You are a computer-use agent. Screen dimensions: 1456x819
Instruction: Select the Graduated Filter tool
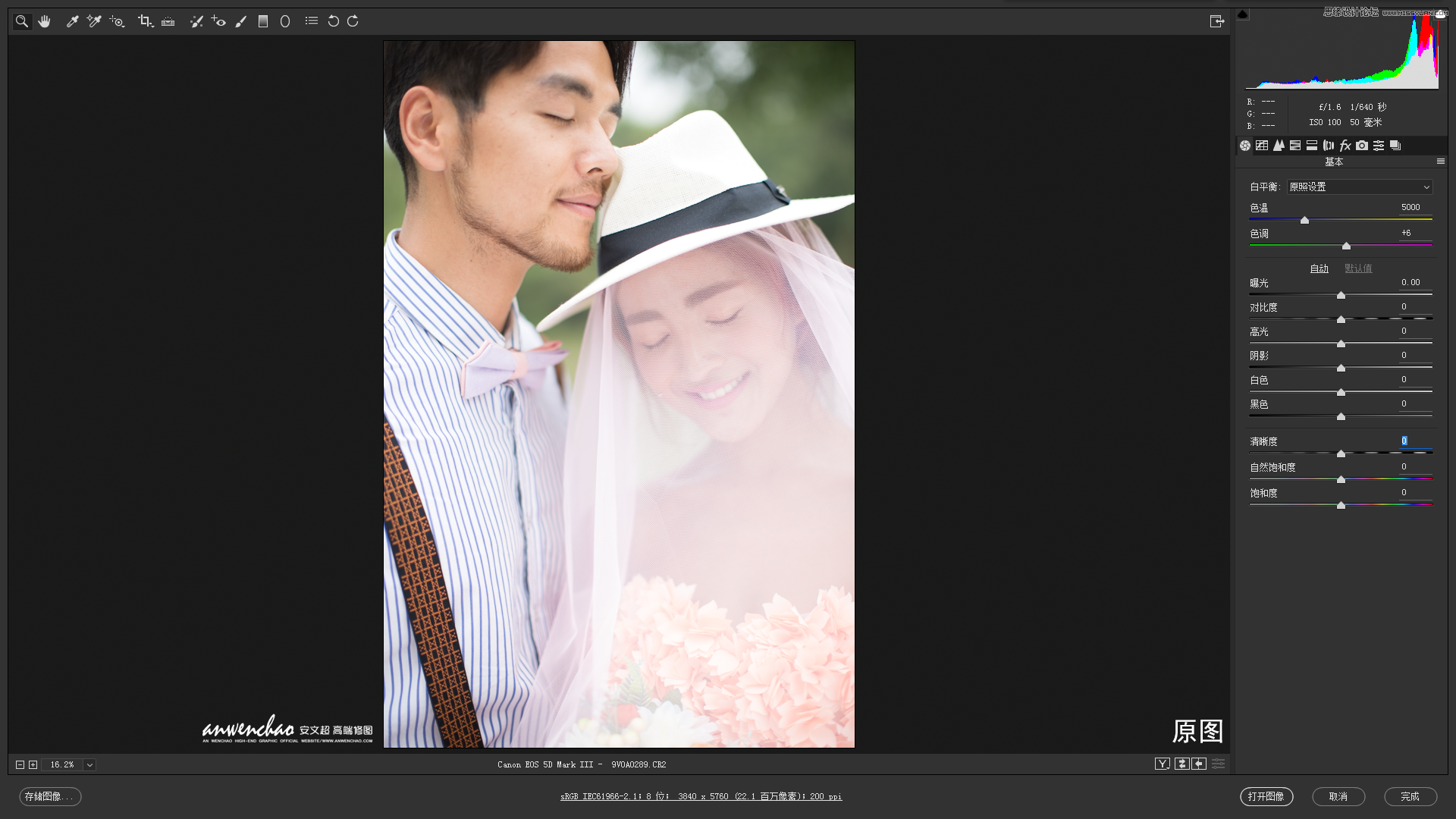[263, 21]
